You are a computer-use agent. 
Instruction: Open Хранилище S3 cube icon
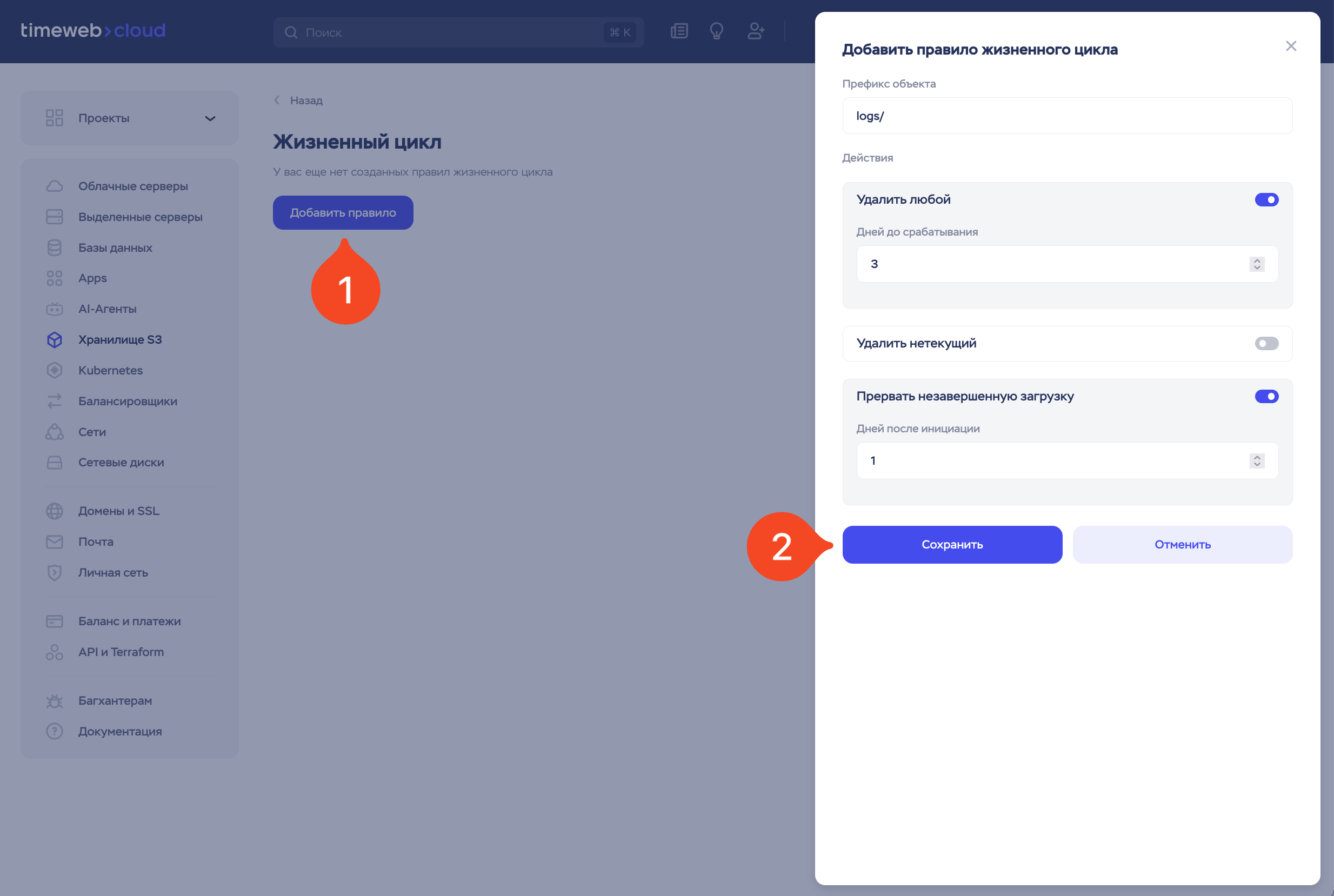point(54,340)
